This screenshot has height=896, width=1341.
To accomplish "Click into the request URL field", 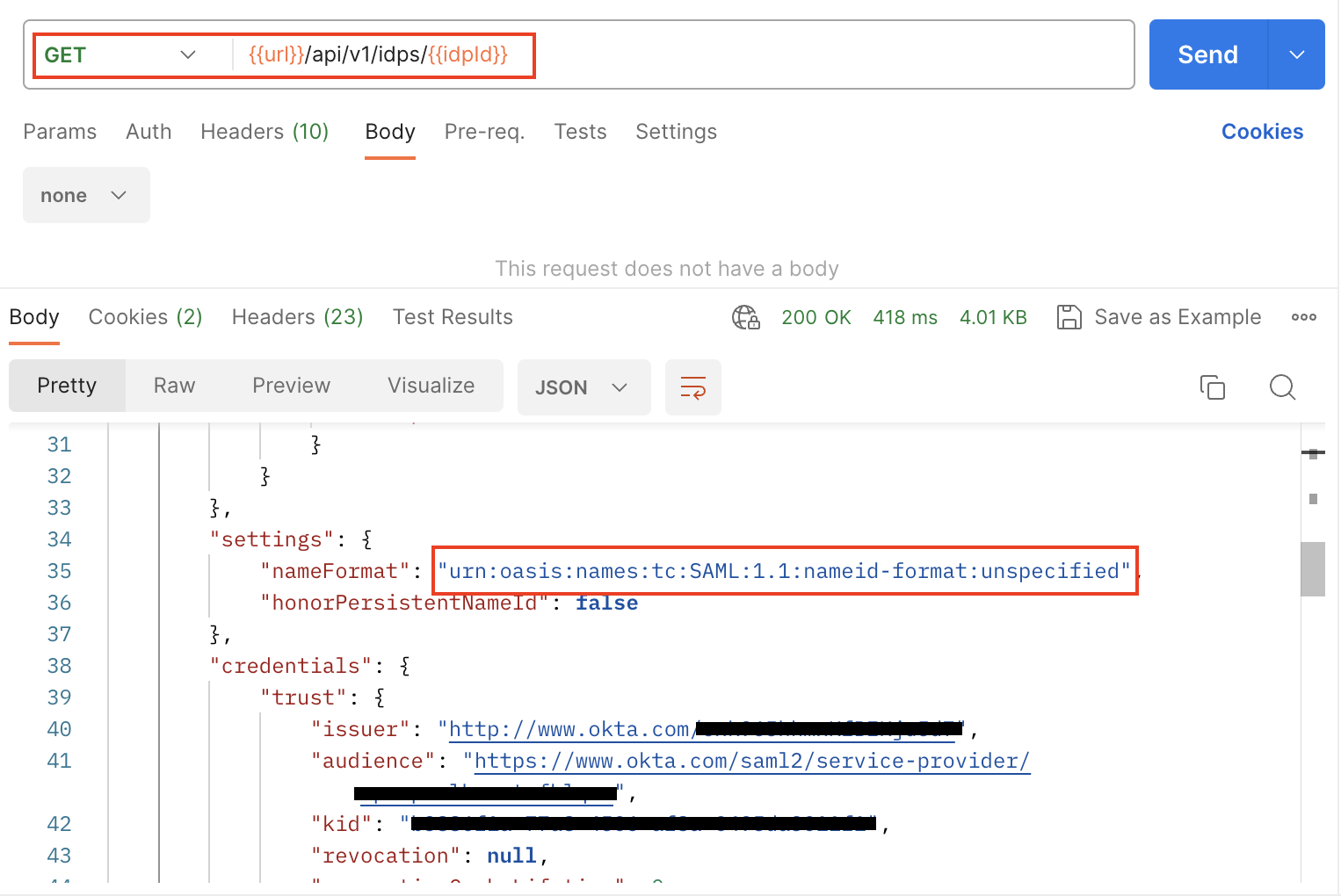I will (x=791, y=55).
